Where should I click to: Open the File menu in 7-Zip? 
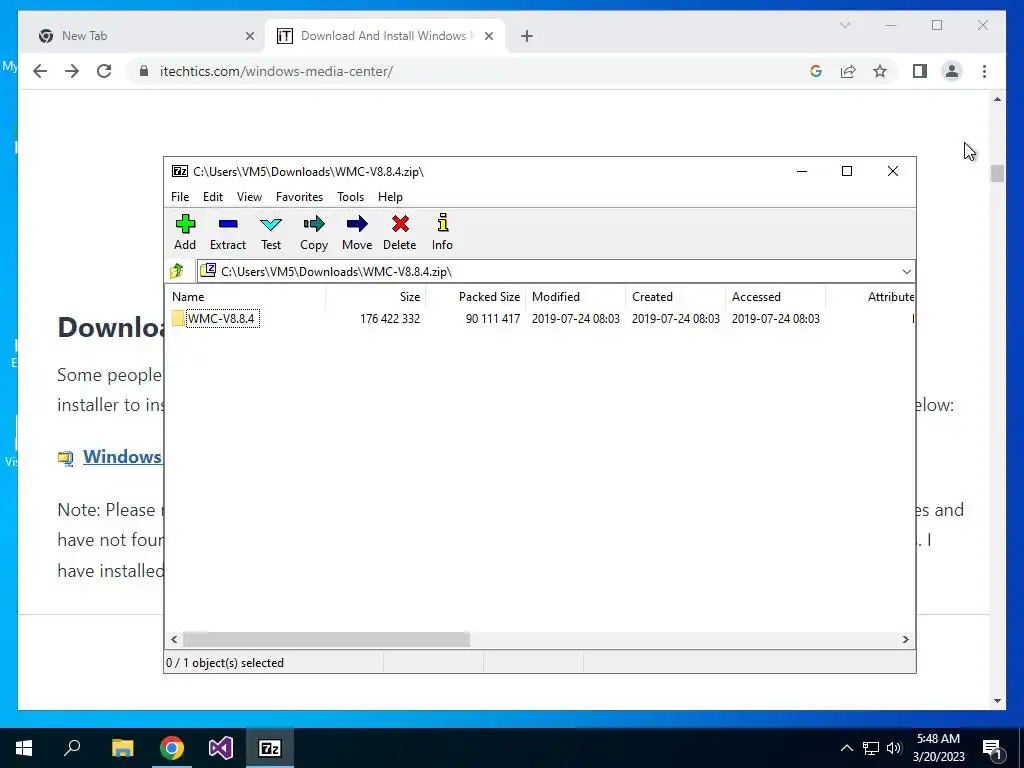(x=180, y=197)
